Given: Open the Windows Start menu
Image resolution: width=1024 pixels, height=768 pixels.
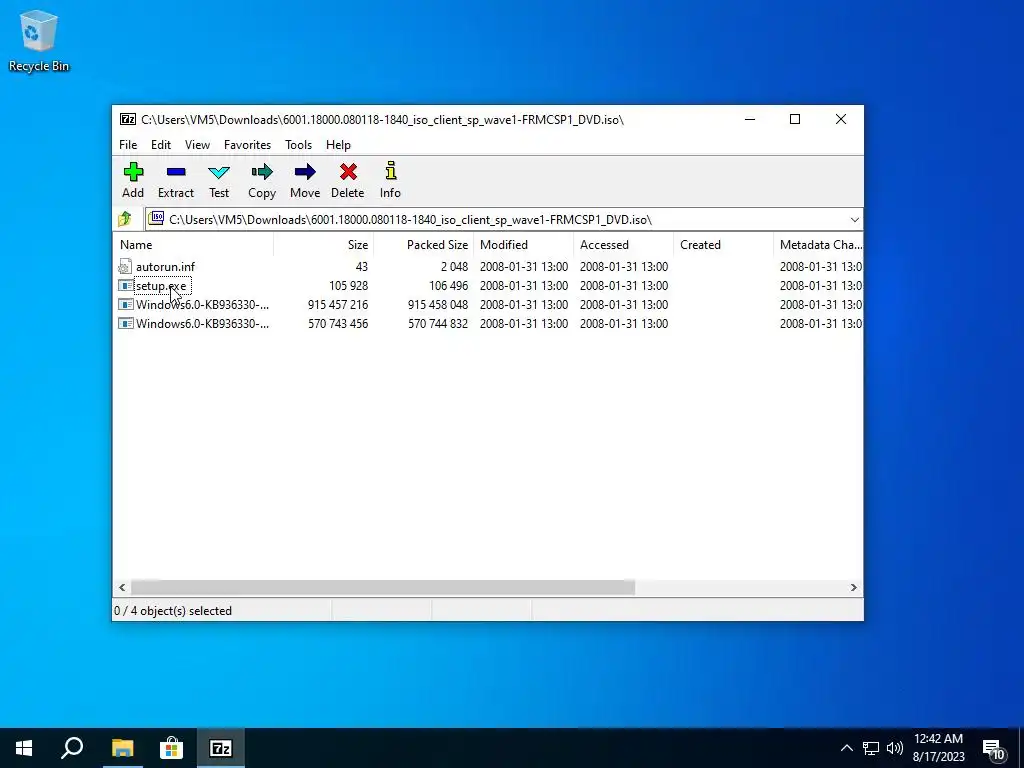Looking at the screenshot, I should point(24,748).
